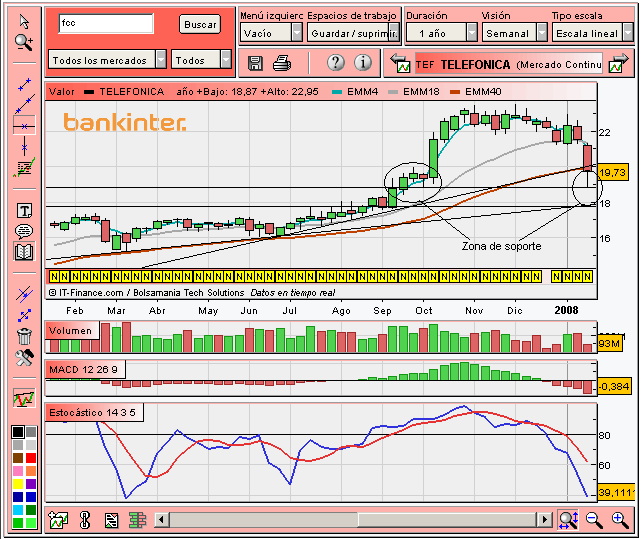Open the Escala lineal scale dropdown
The image size is (641, 539).
(593, 33)
